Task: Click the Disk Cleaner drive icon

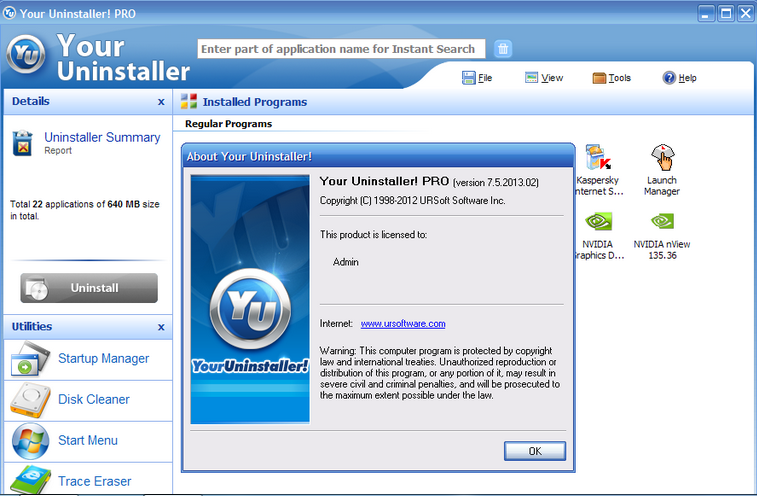Action: coord(30,400)
